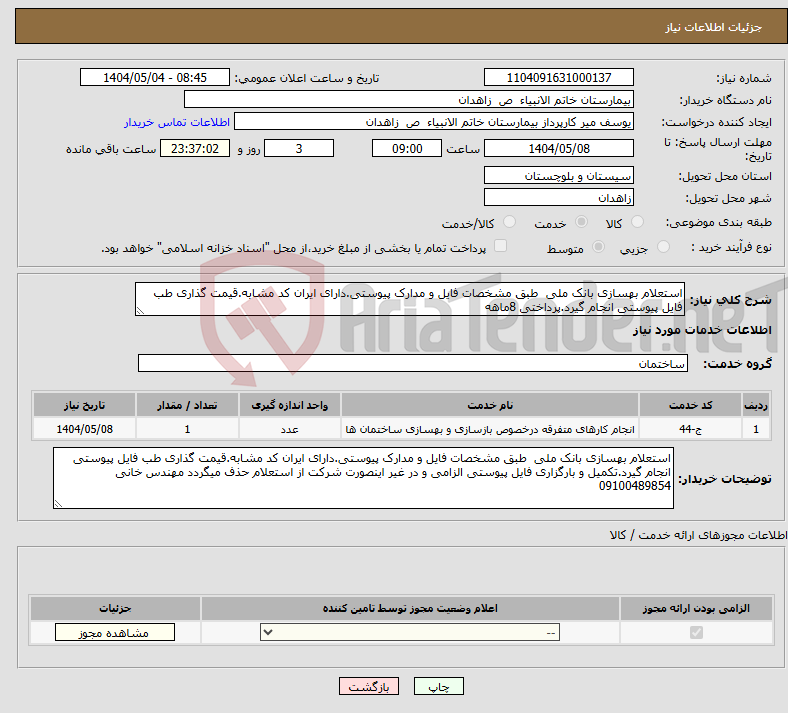Click the service code cell ج-44
Image resolution: width=788 pixels, height=713 pixels.
coord(691,429)
